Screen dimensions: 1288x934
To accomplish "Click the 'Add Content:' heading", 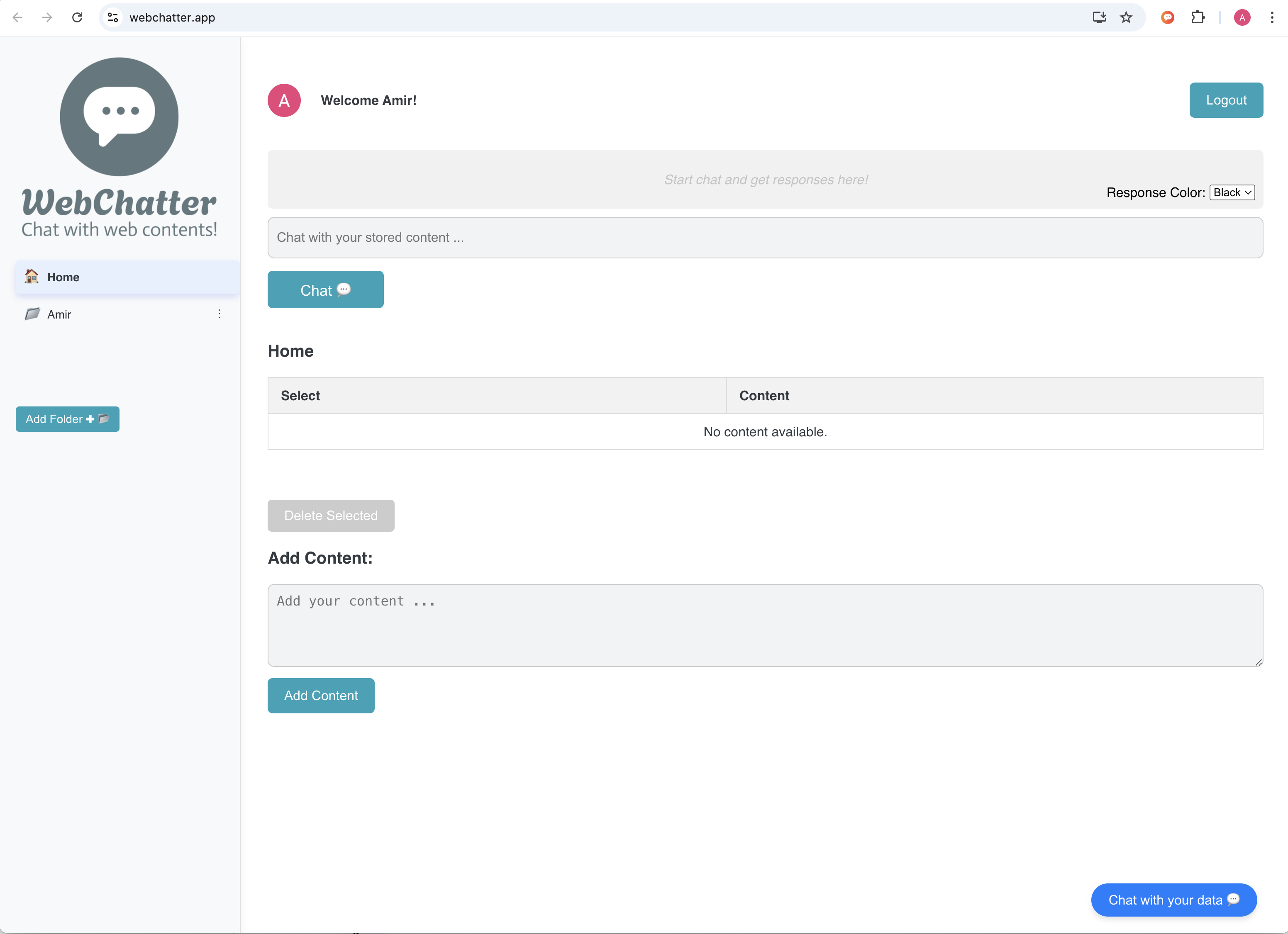I will point(320,558).
